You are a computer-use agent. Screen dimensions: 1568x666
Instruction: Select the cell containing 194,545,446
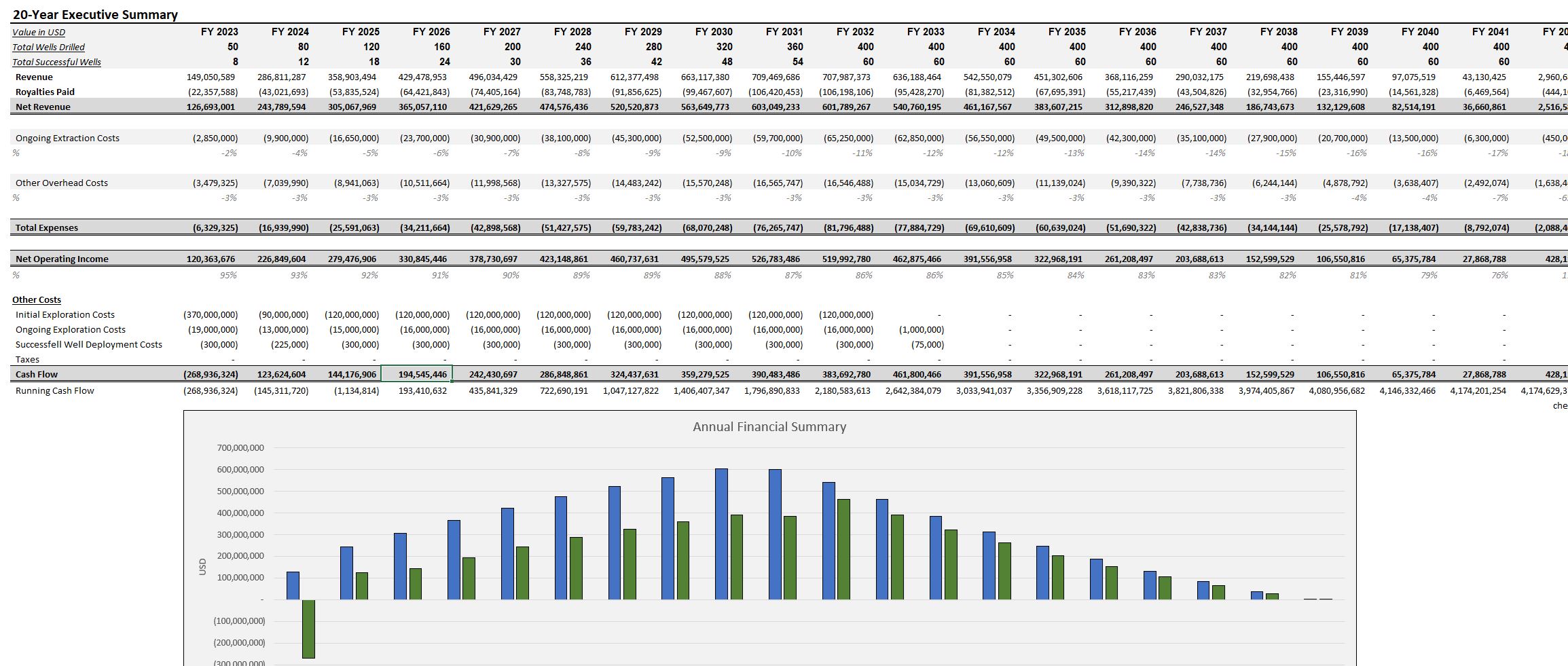tap(418, 374)
